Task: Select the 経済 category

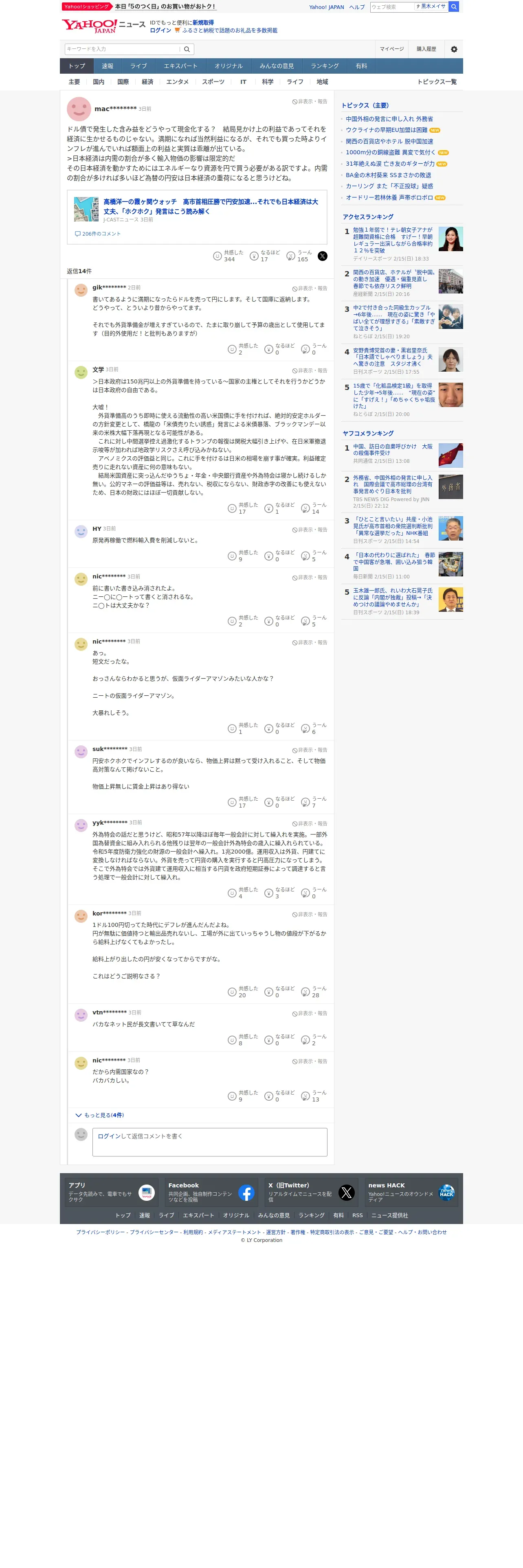Action: (x=147, y=82)
